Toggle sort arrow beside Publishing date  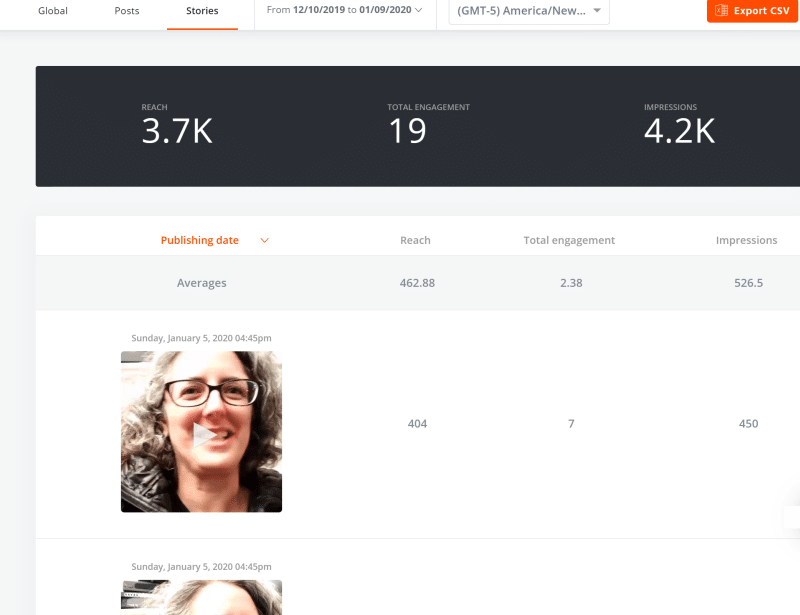264,240
